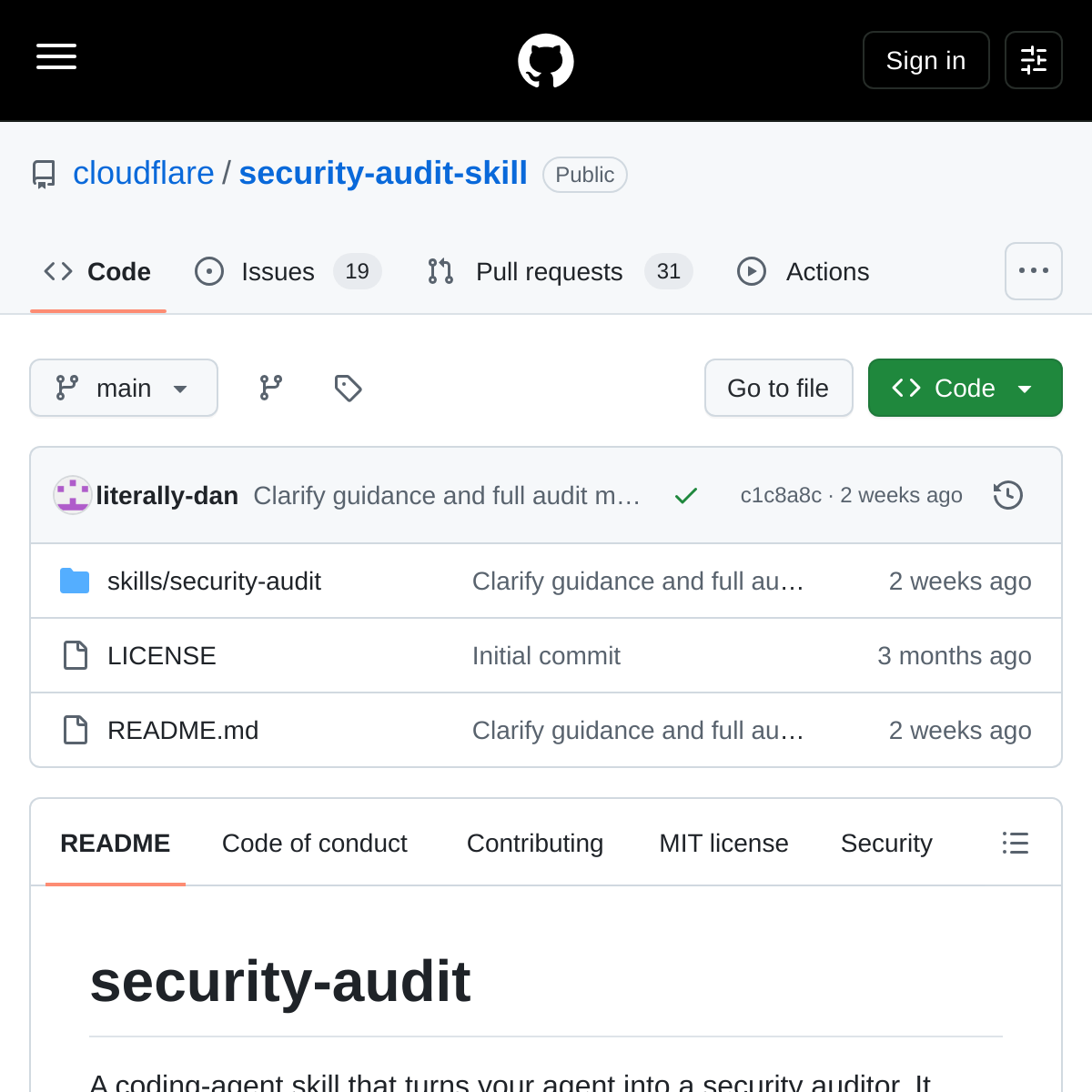Switch to the Code tab
This screenshot has height=1092, width=1092.
pos(98,271)
